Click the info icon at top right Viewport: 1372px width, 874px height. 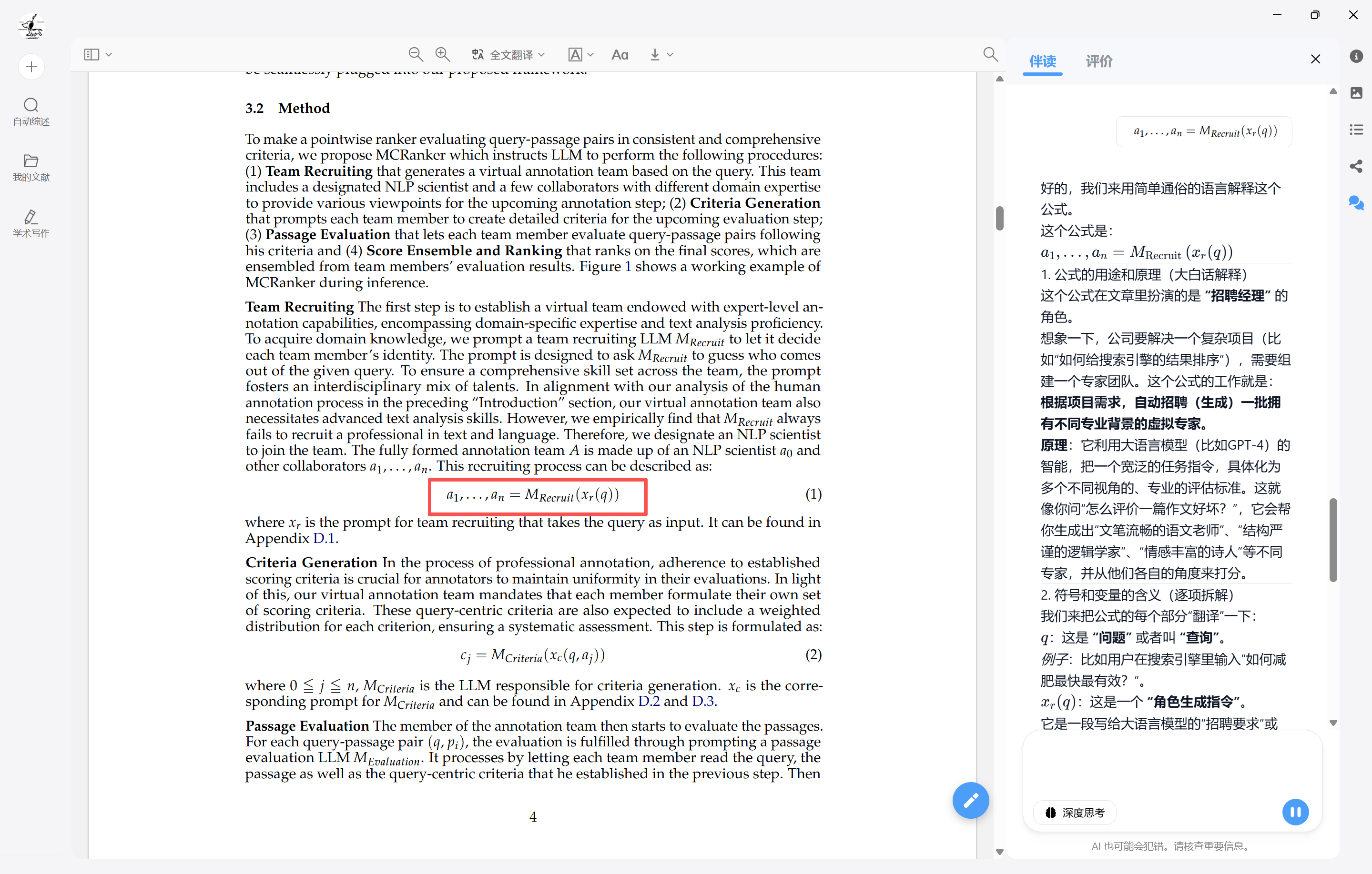tap(1356, 56)
